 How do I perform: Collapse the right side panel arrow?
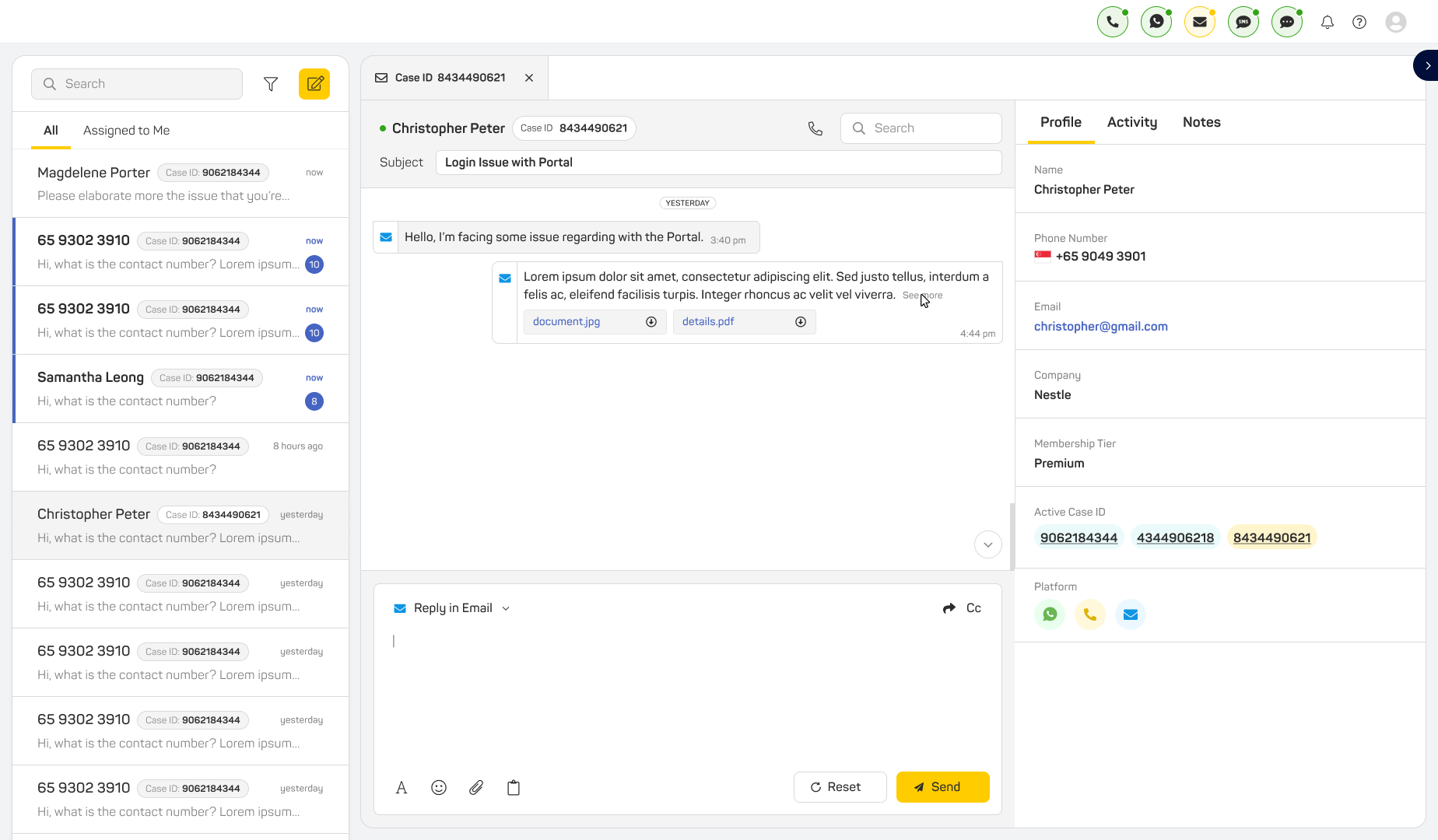coord(1427,66)
